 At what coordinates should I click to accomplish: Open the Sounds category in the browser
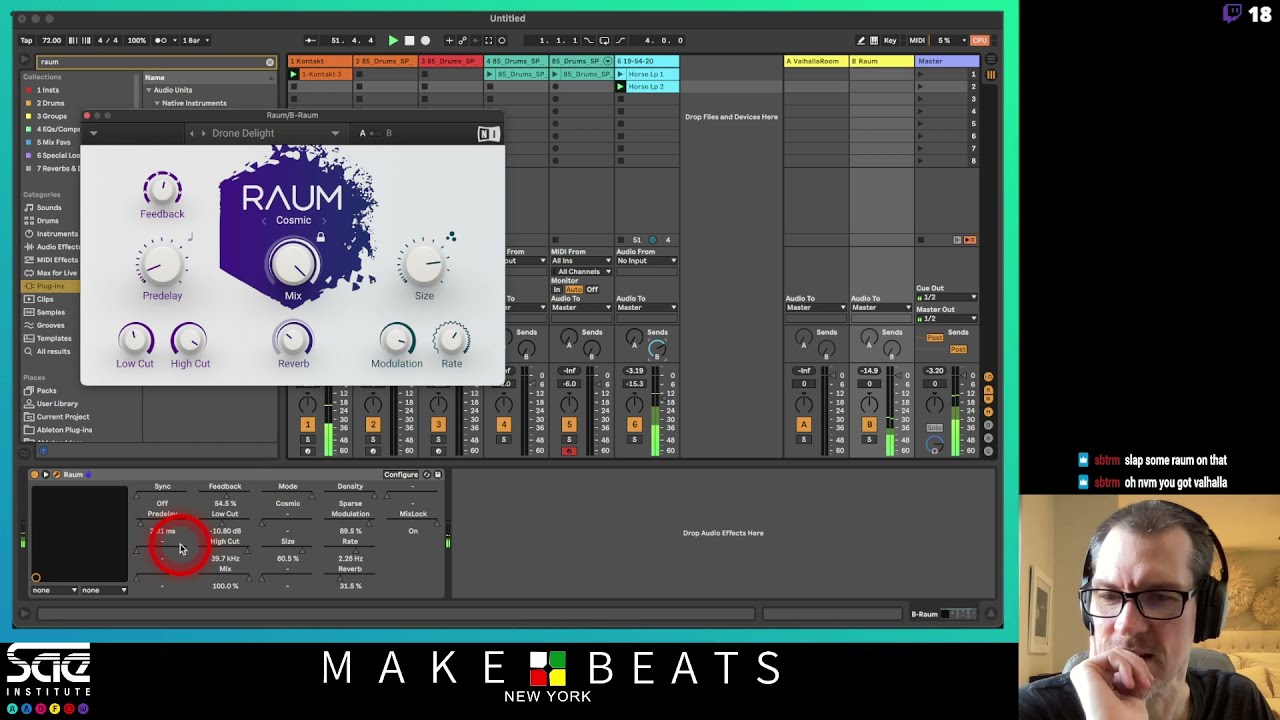(x=48, y=208)
